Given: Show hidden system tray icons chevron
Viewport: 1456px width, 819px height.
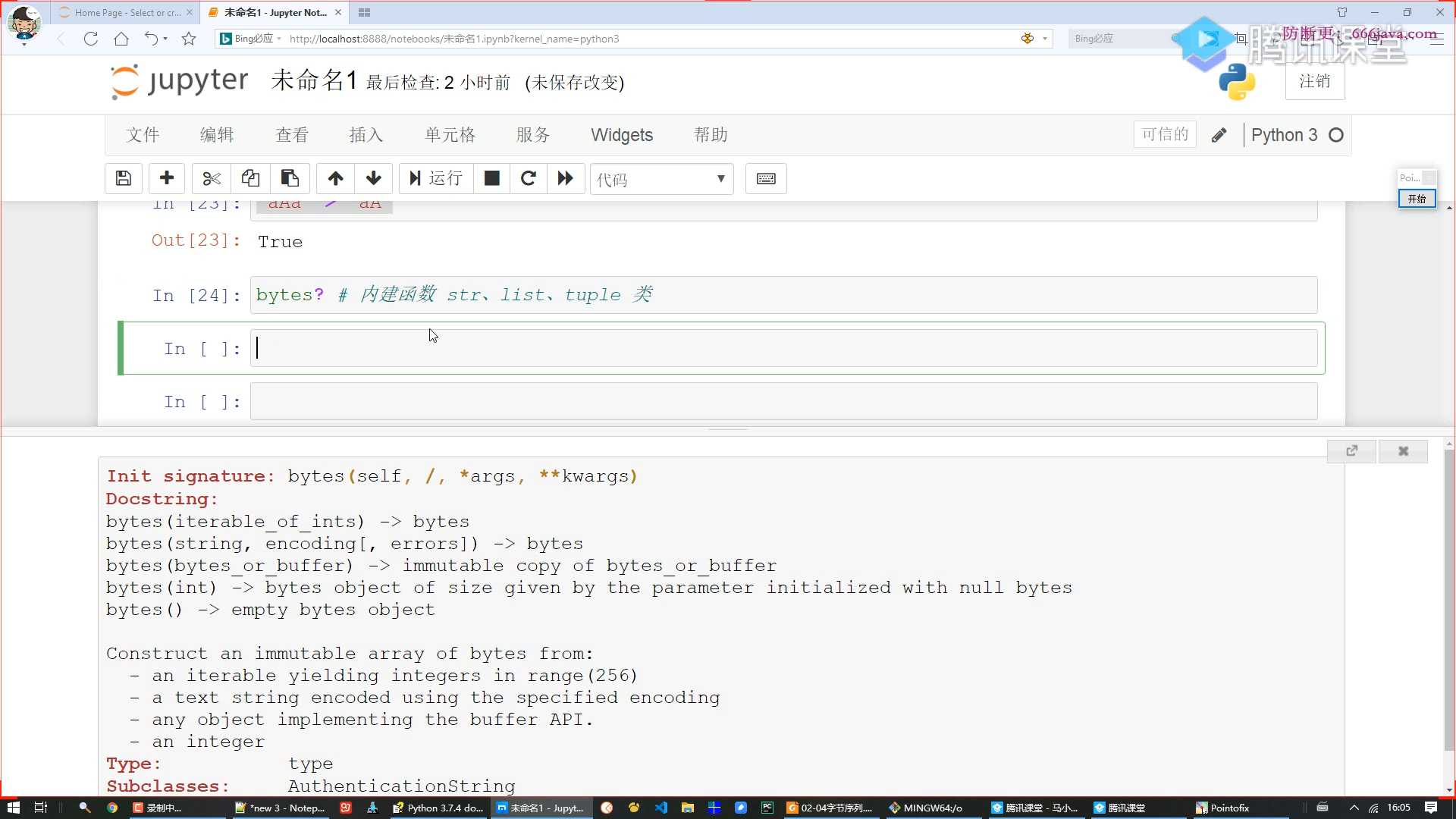Looking at the screenshot, I should (1354, 808).
